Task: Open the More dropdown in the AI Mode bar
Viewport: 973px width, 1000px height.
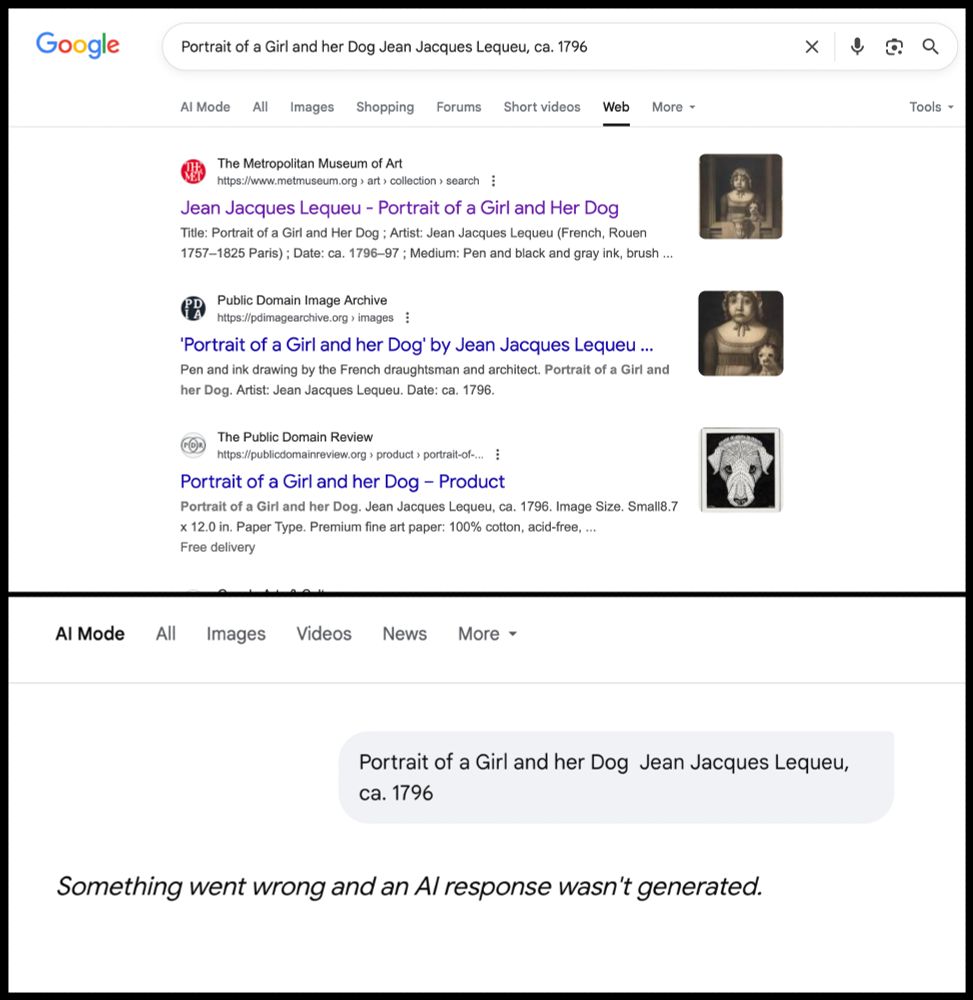Action: coord(487,633)
